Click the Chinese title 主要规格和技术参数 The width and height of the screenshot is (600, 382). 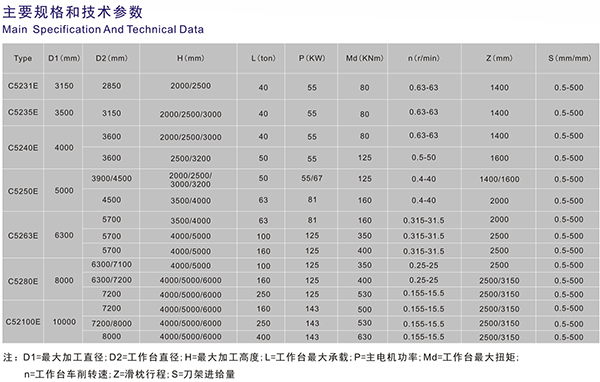coord(73,12)
